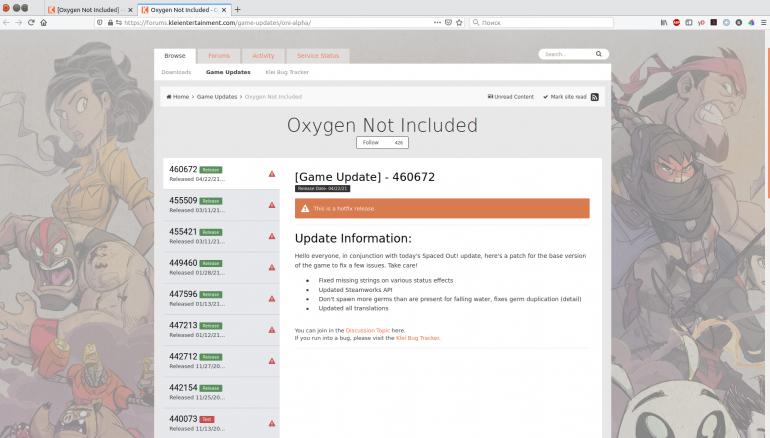Select update 447213 in the list
The image size is (770, 438).
[x=221, y=330]
